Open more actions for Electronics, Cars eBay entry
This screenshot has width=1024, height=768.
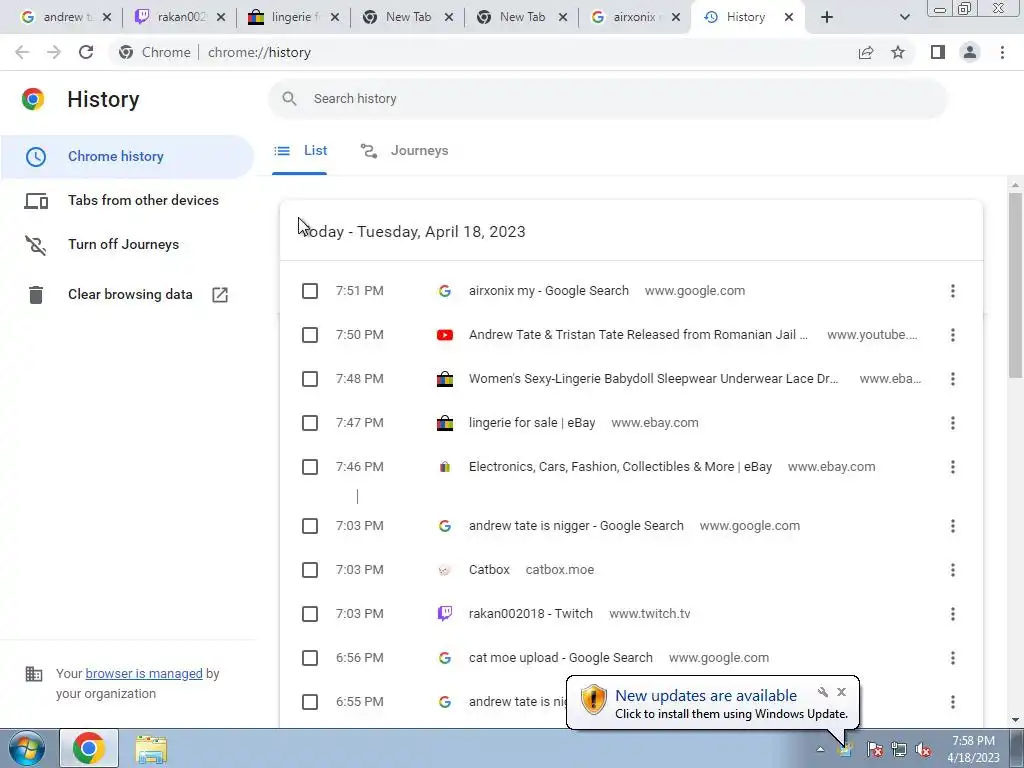tap(953, 467)
